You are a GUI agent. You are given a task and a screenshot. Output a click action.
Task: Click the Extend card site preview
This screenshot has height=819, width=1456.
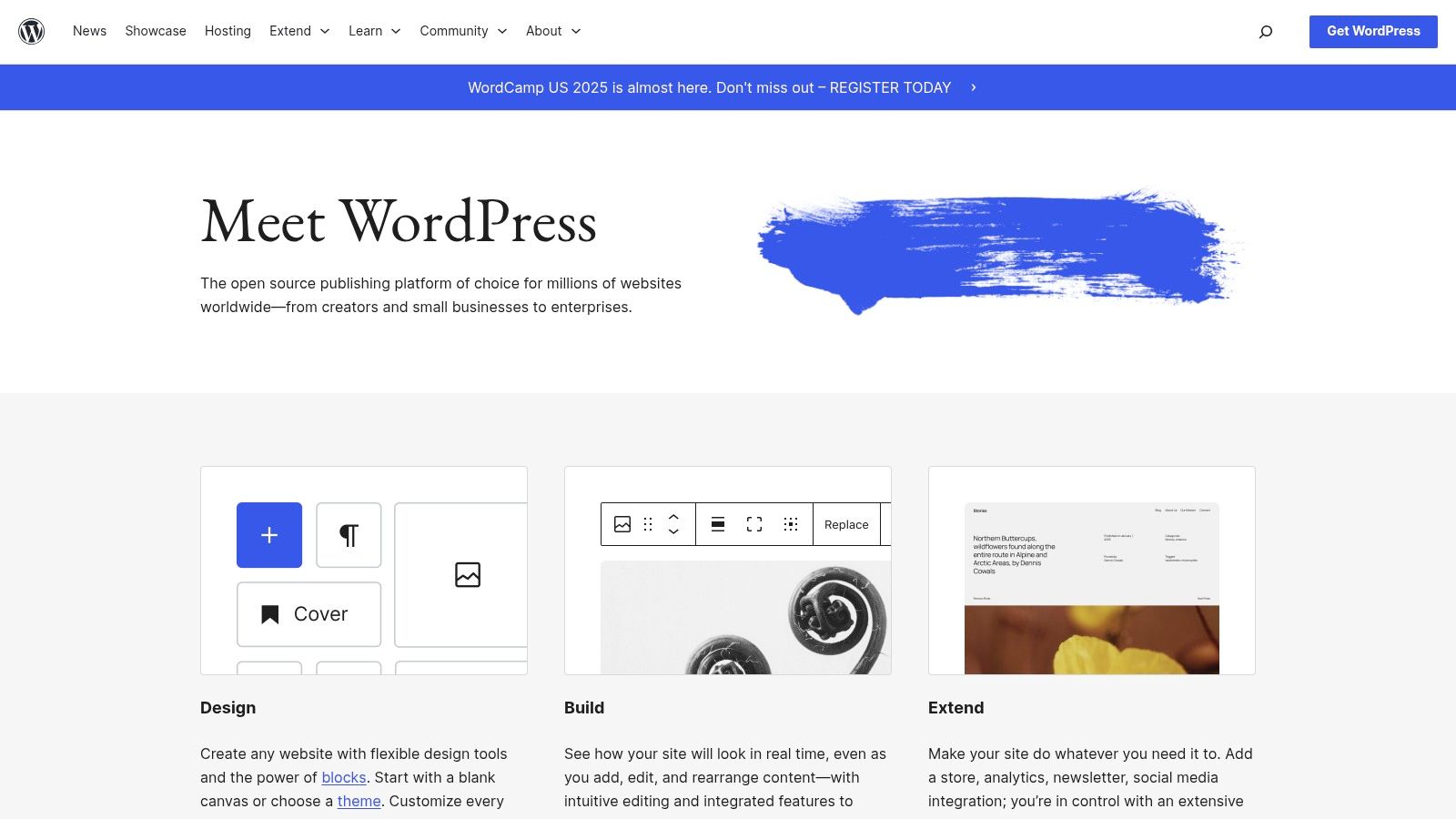[1092, 588]
